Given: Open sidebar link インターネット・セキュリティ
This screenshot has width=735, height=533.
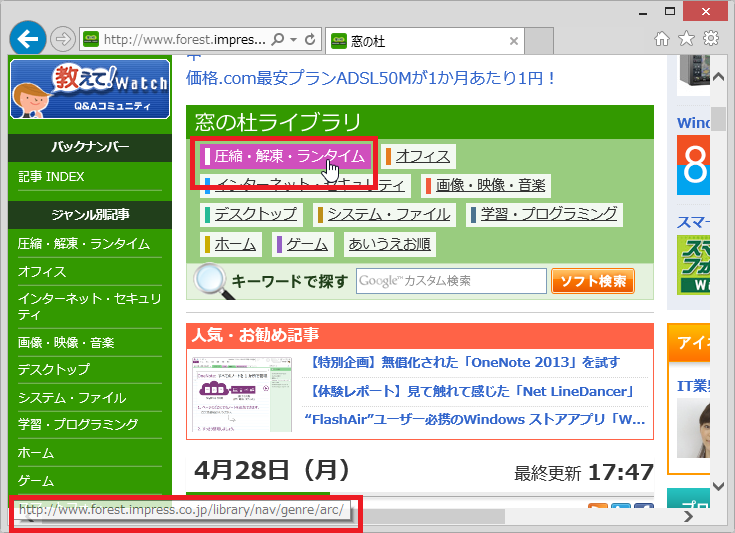Looking at the screenshot, I should [90, 306].
